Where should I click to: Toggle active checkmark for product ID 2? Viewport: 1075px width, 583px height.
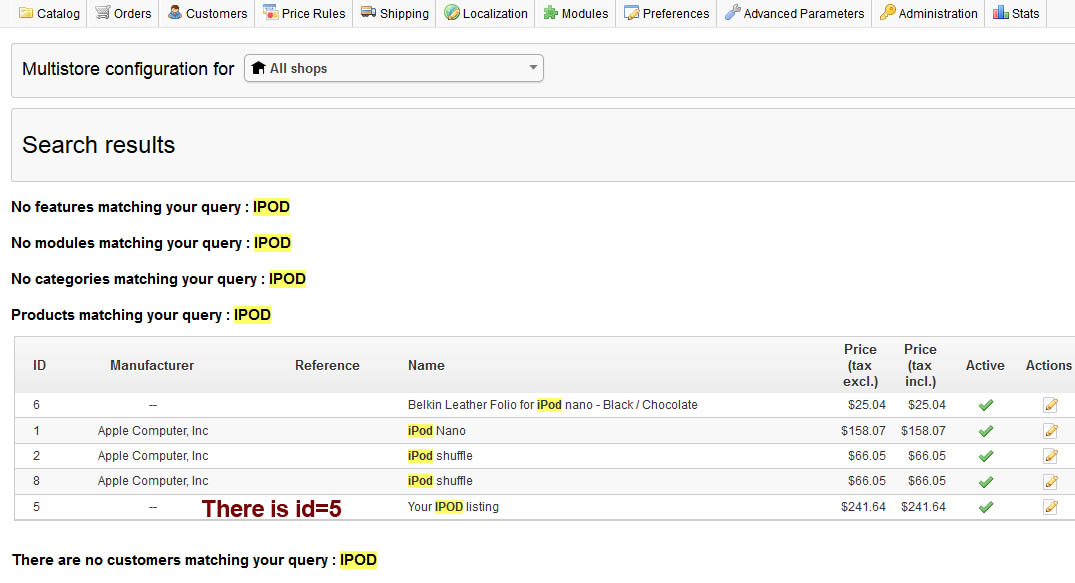(986, 456)
